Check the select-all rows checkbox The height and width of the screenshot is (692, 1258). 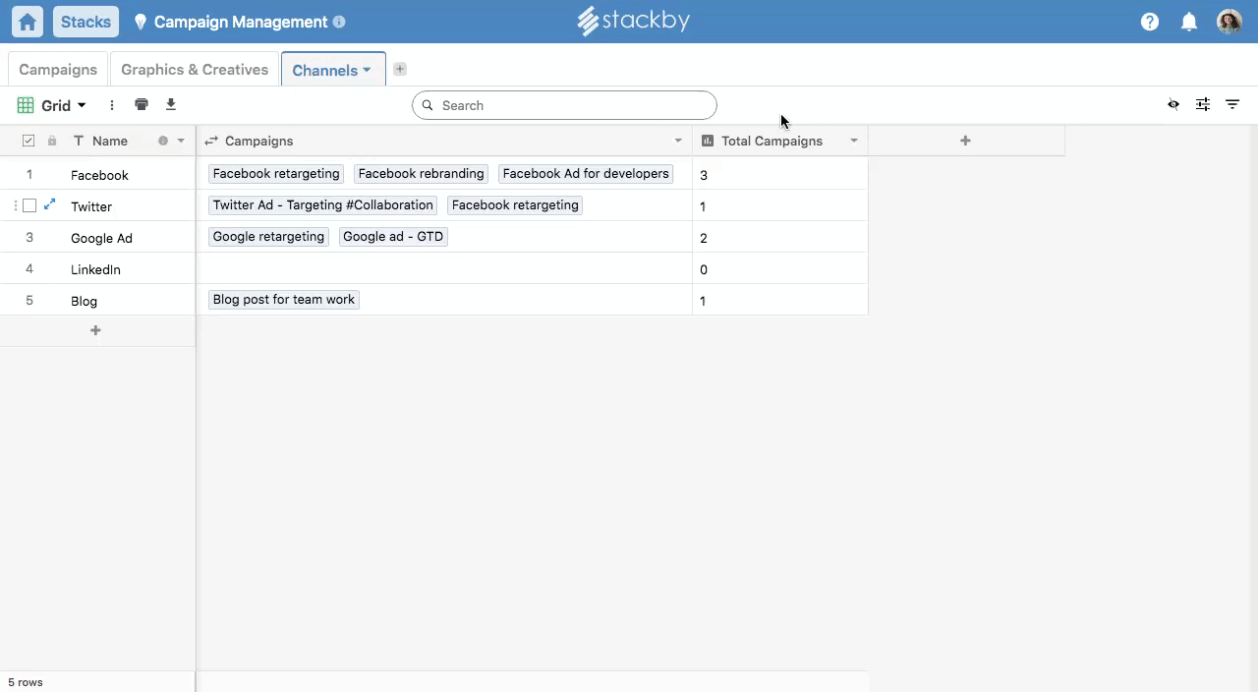pyautogui.click(x=28, y=141)
